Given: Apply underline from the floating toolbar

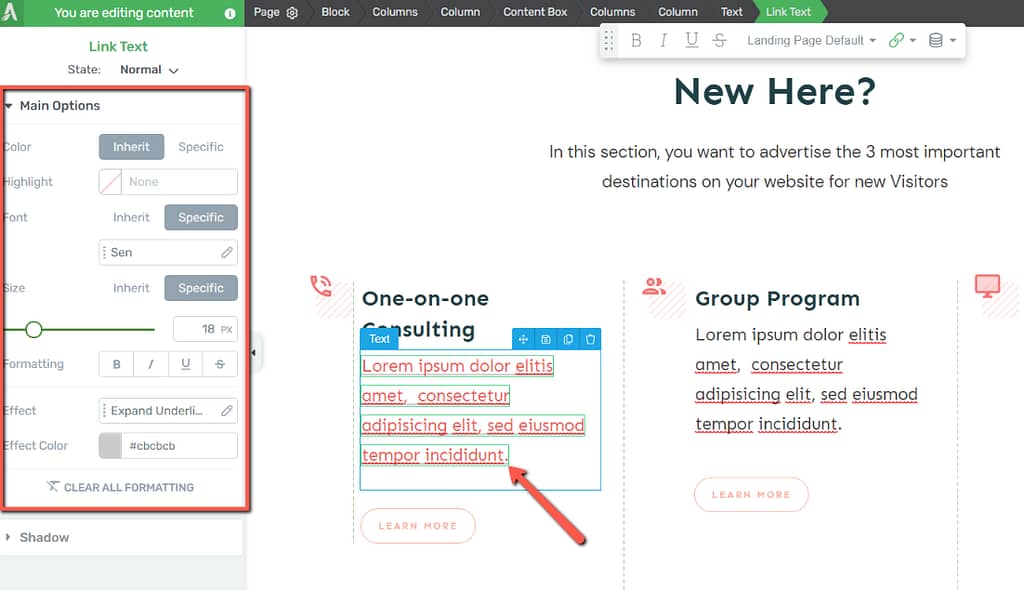Looking at the screenshot, I should (x=692, y=41).
